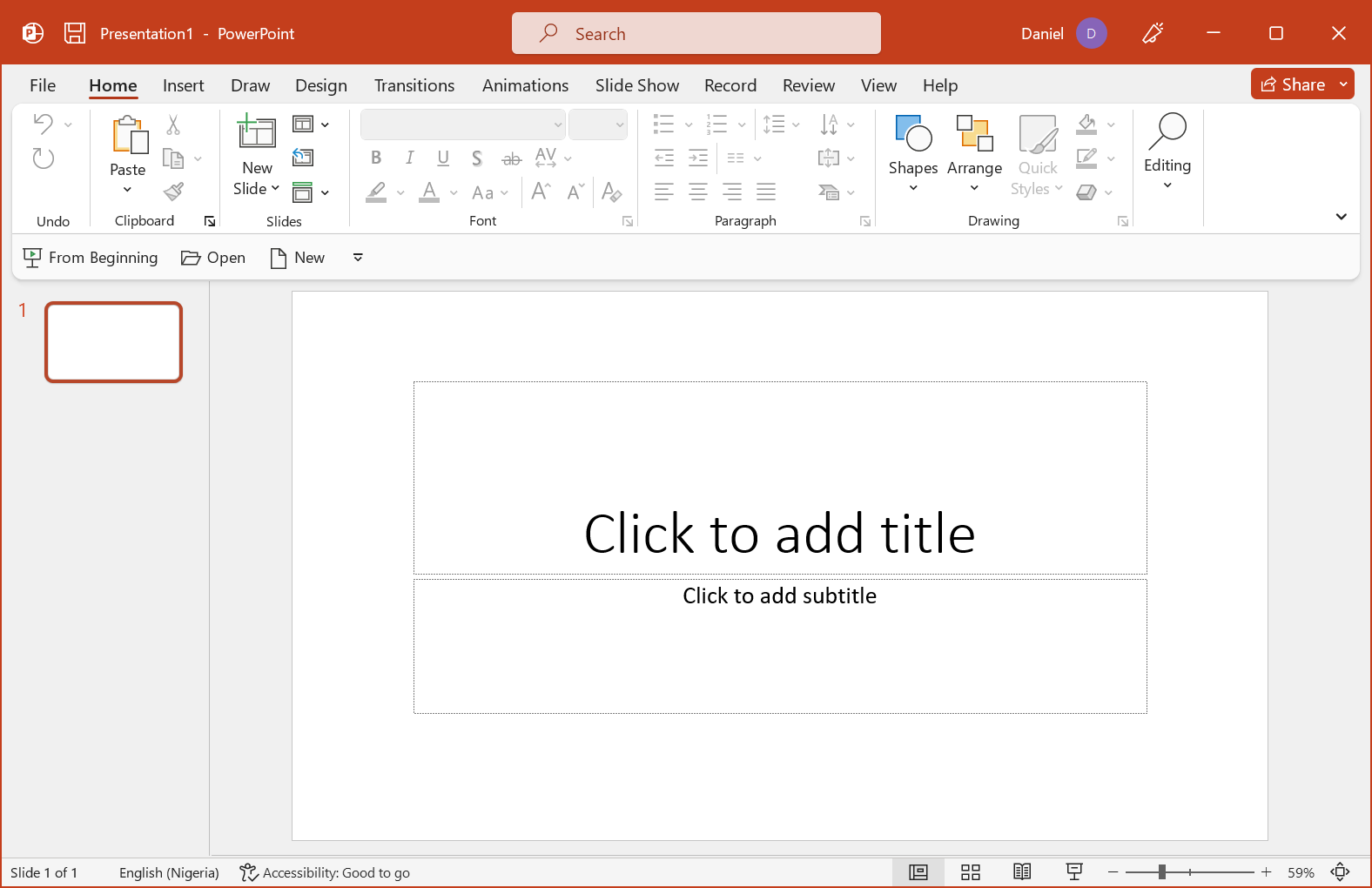The height and width of the screenshot is (888, 1372).
Task: Click the Reset slide icon
Action: (x=303, y=158)
